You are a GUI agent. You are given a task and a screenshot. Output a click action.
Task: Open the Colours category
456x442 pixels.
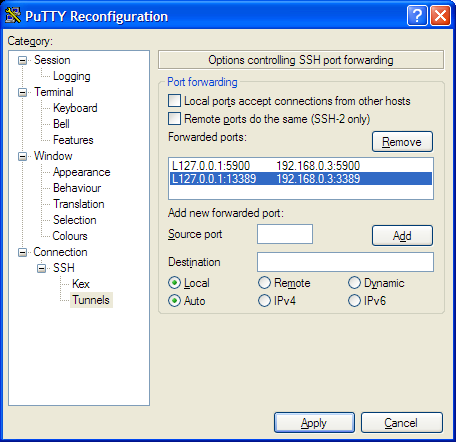point(70,236)
